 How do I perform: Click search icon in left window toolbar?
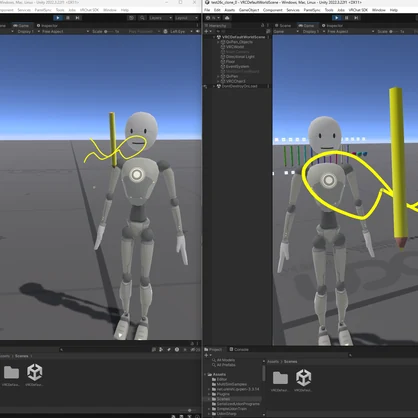tap(142, 18)
